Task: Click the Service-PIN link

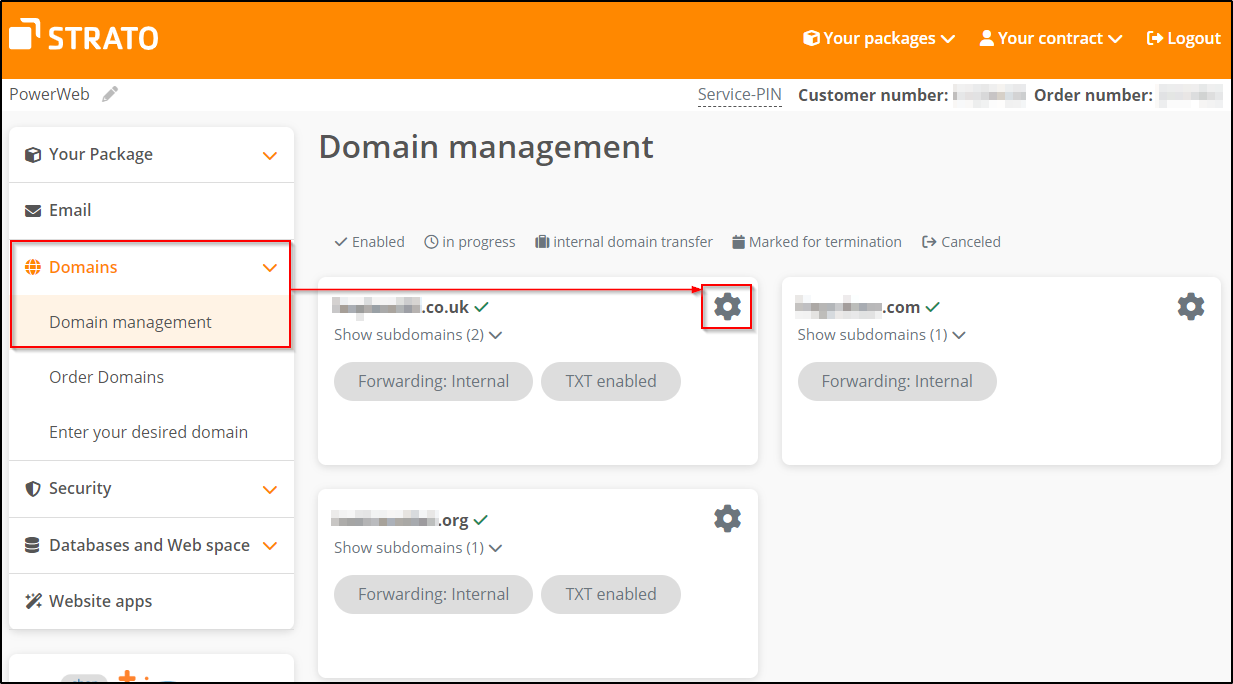Action: (739, 93)
